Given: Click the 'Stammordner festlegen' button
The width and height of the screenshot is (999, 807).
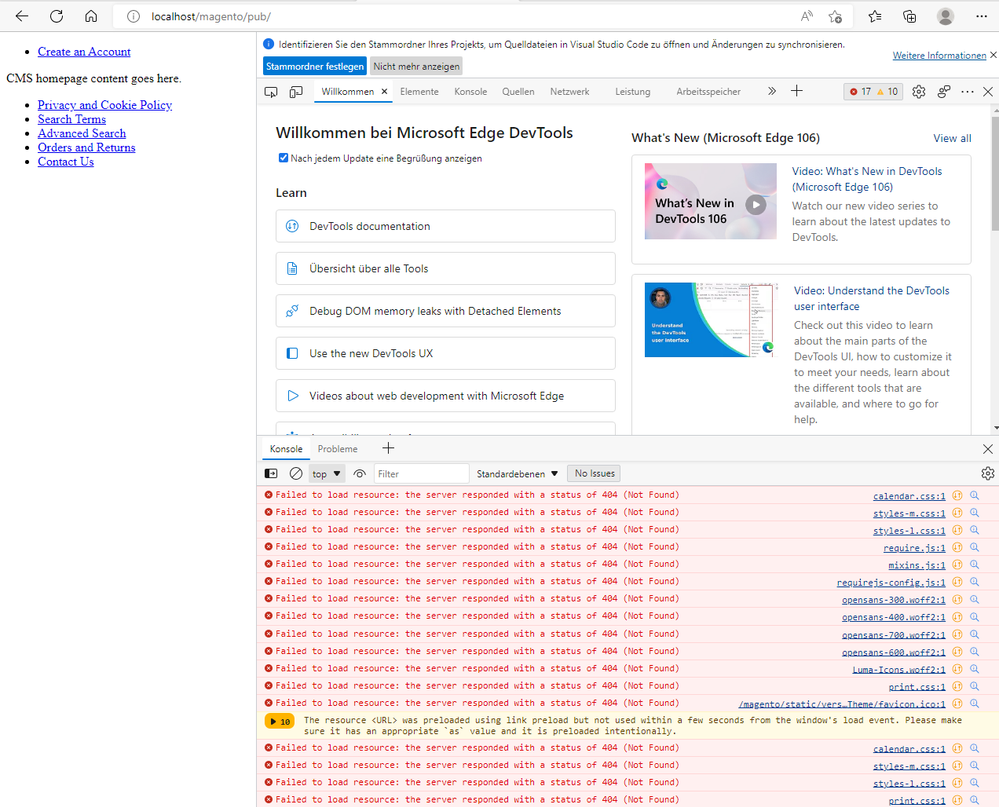Looking at the screenshot, I should point(315,67).
